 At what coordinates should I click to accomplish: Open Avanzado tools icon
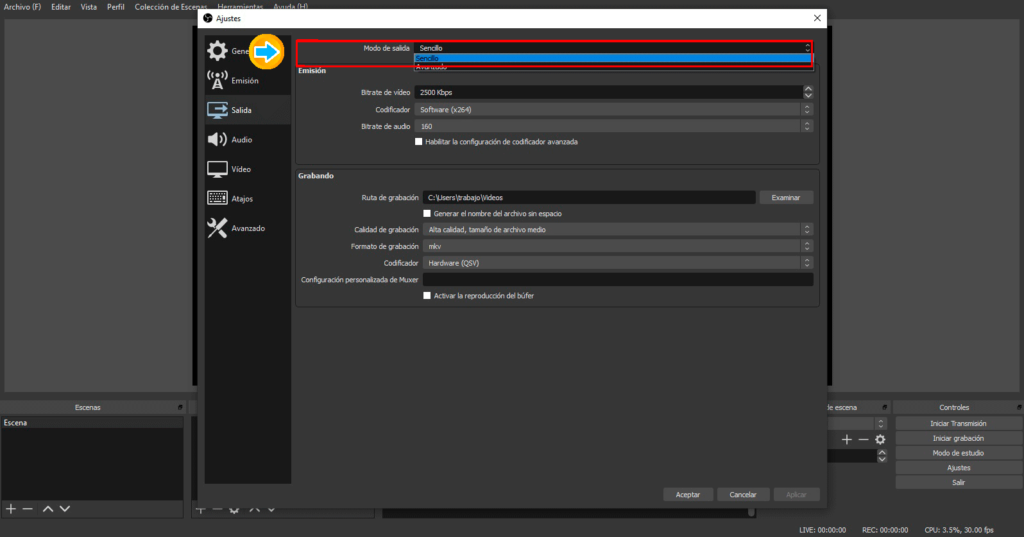217,228
